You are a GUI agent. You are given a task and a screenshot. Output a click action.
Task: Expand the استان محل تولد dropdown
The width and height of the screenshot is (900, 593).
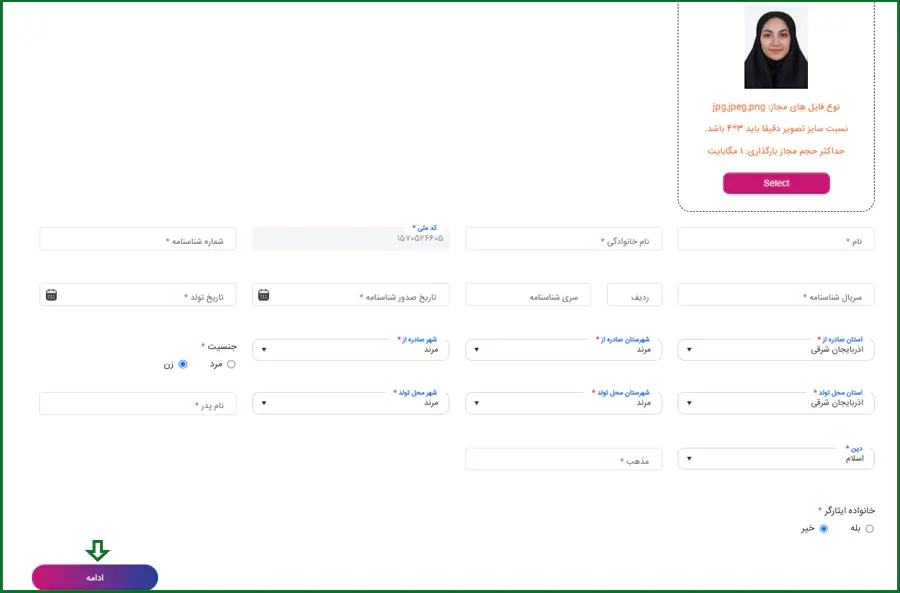[x=776, y=403]
